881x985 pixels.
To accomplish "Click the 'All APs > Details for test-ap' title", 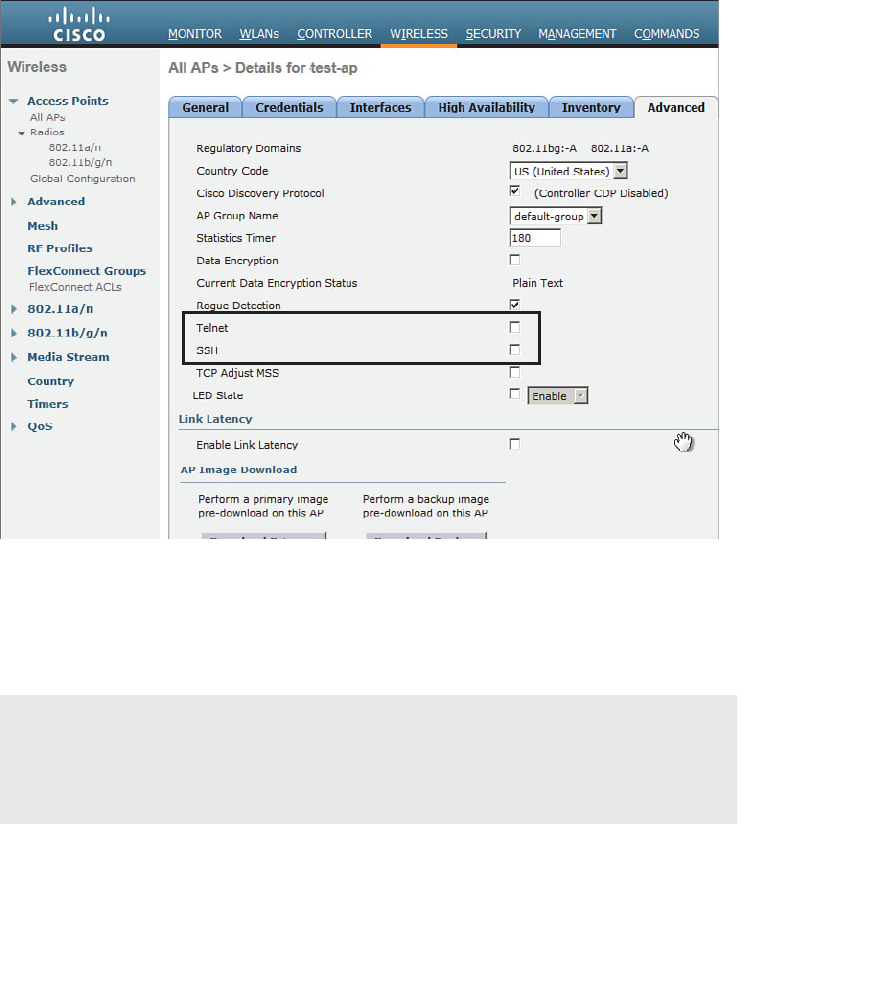I will pyautogui.click(x=263, y=68).
